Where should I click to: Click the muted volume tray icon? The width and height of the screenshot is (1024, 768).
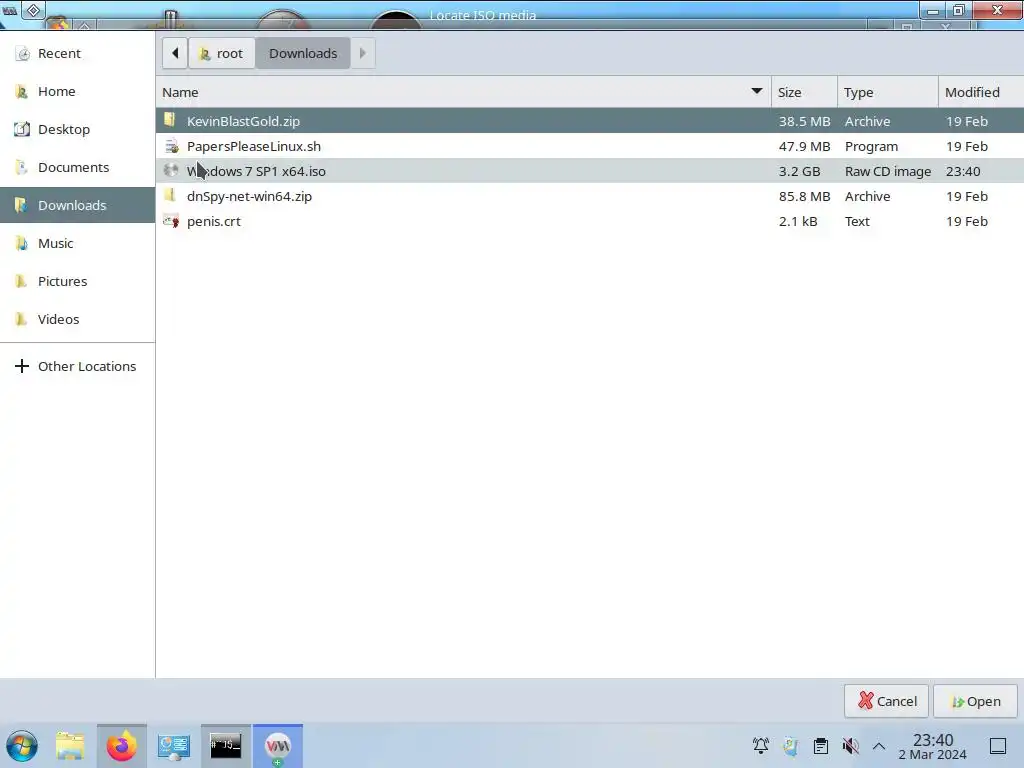point(850,745)
